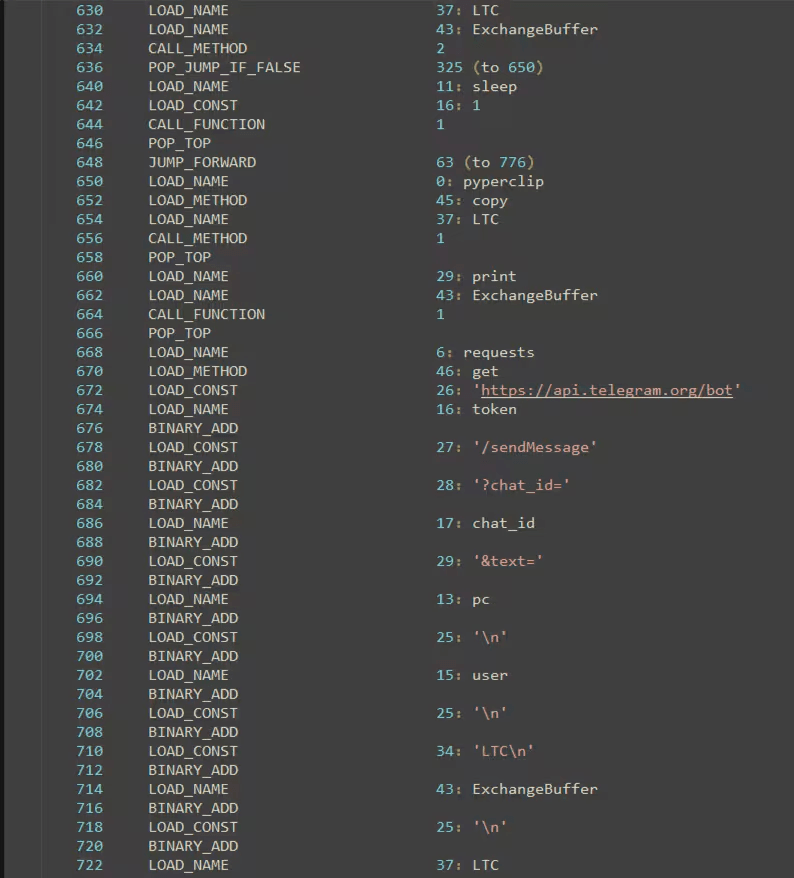Click the POP_JUMP_IF_FALSE opcode

(224, 67)
